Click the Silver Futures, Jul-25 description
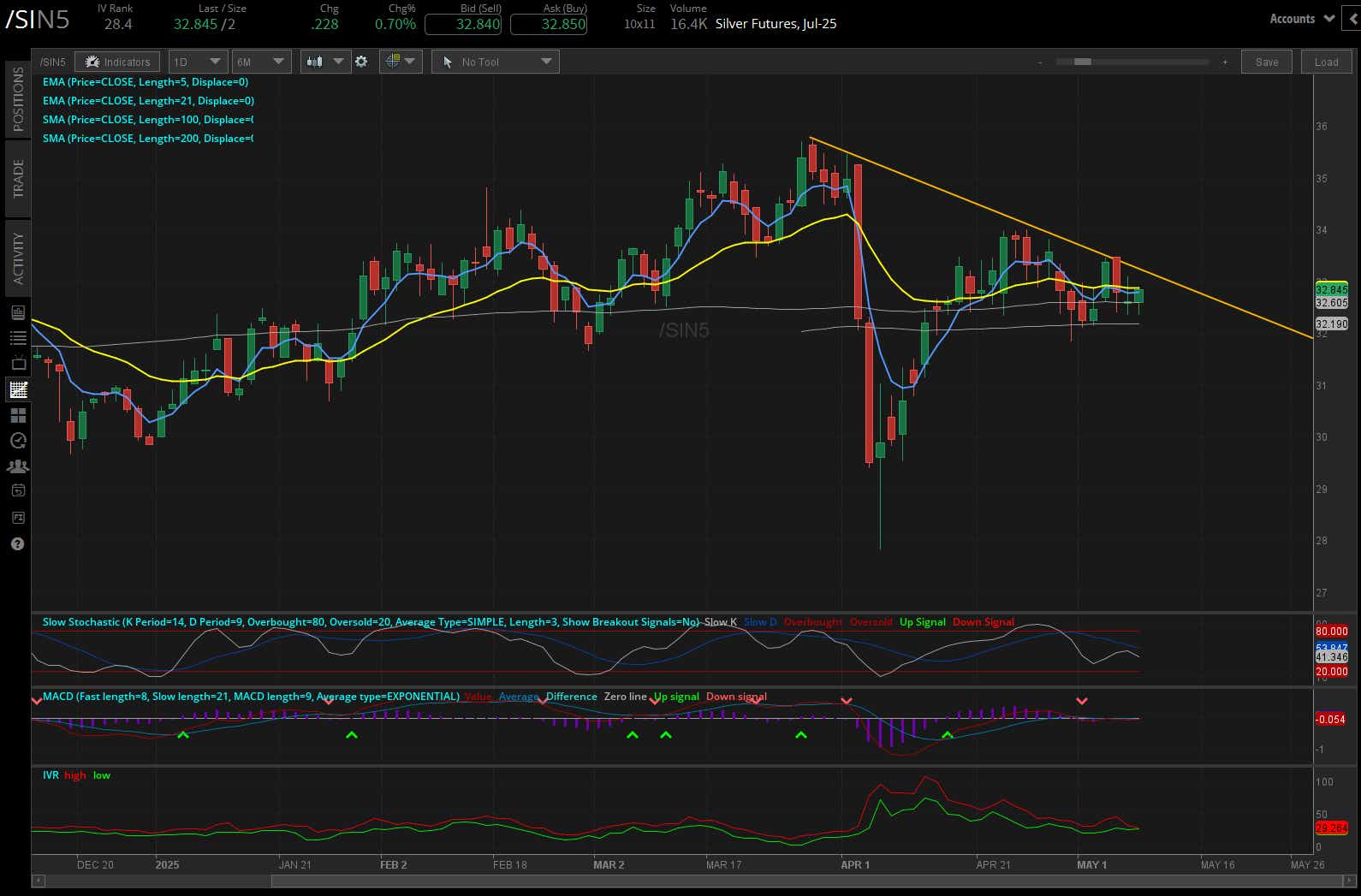1361x896 pixels. 776,24
